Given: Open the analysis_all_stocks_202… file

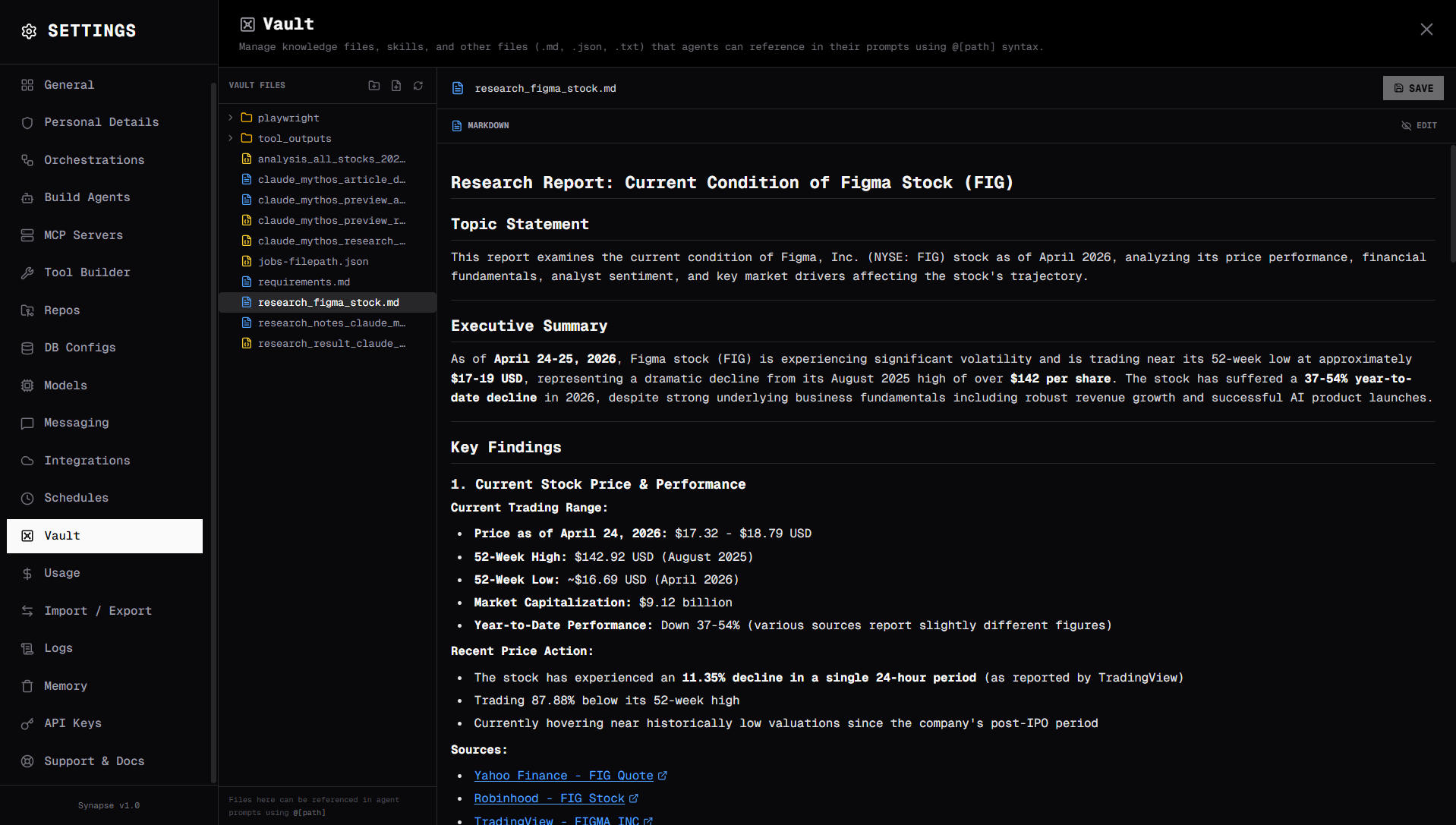Looking at the screenshot, I should [327, 159].
